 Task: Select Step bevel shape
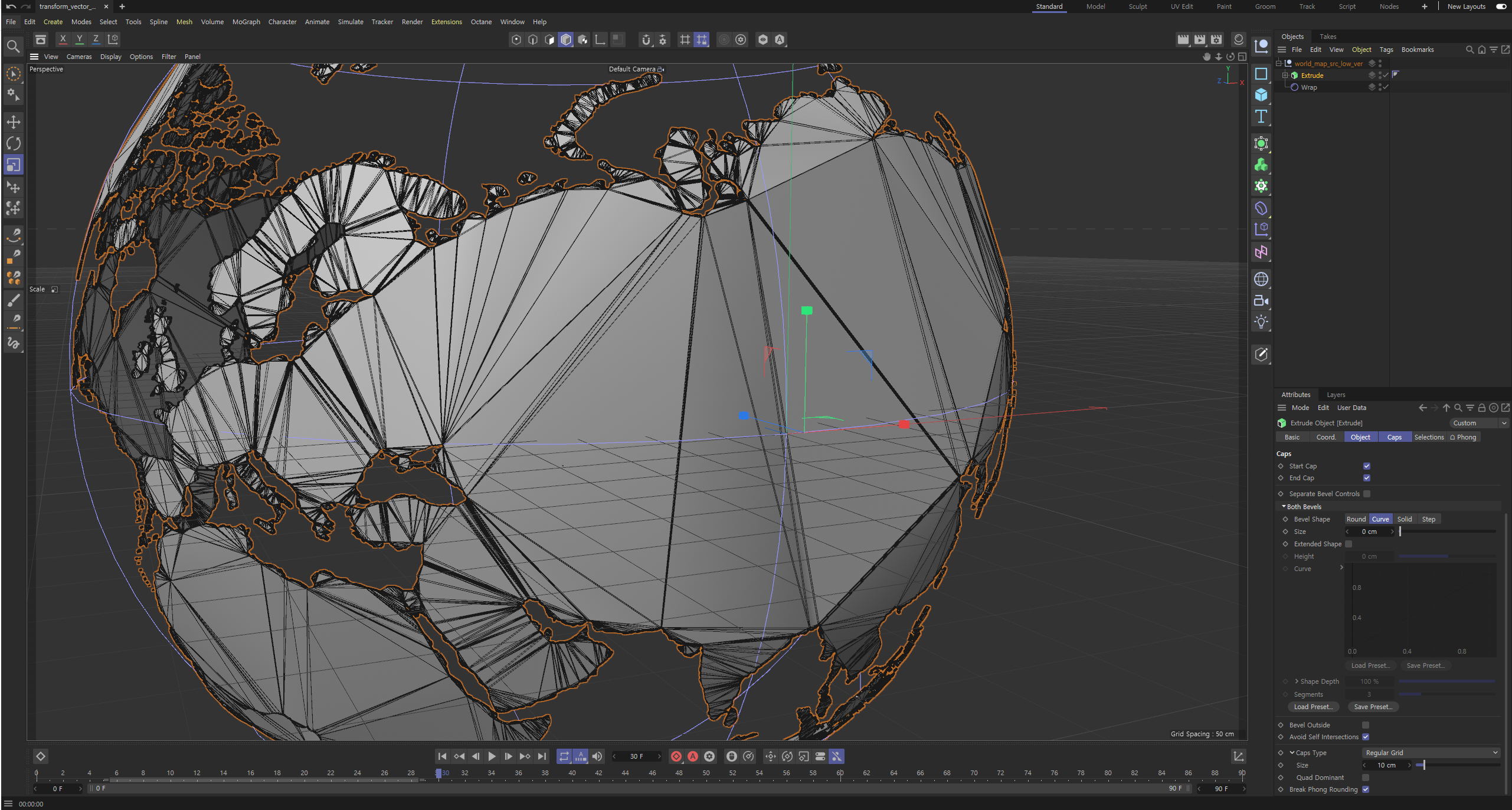pyautogui.click(x=1429, y=519)
